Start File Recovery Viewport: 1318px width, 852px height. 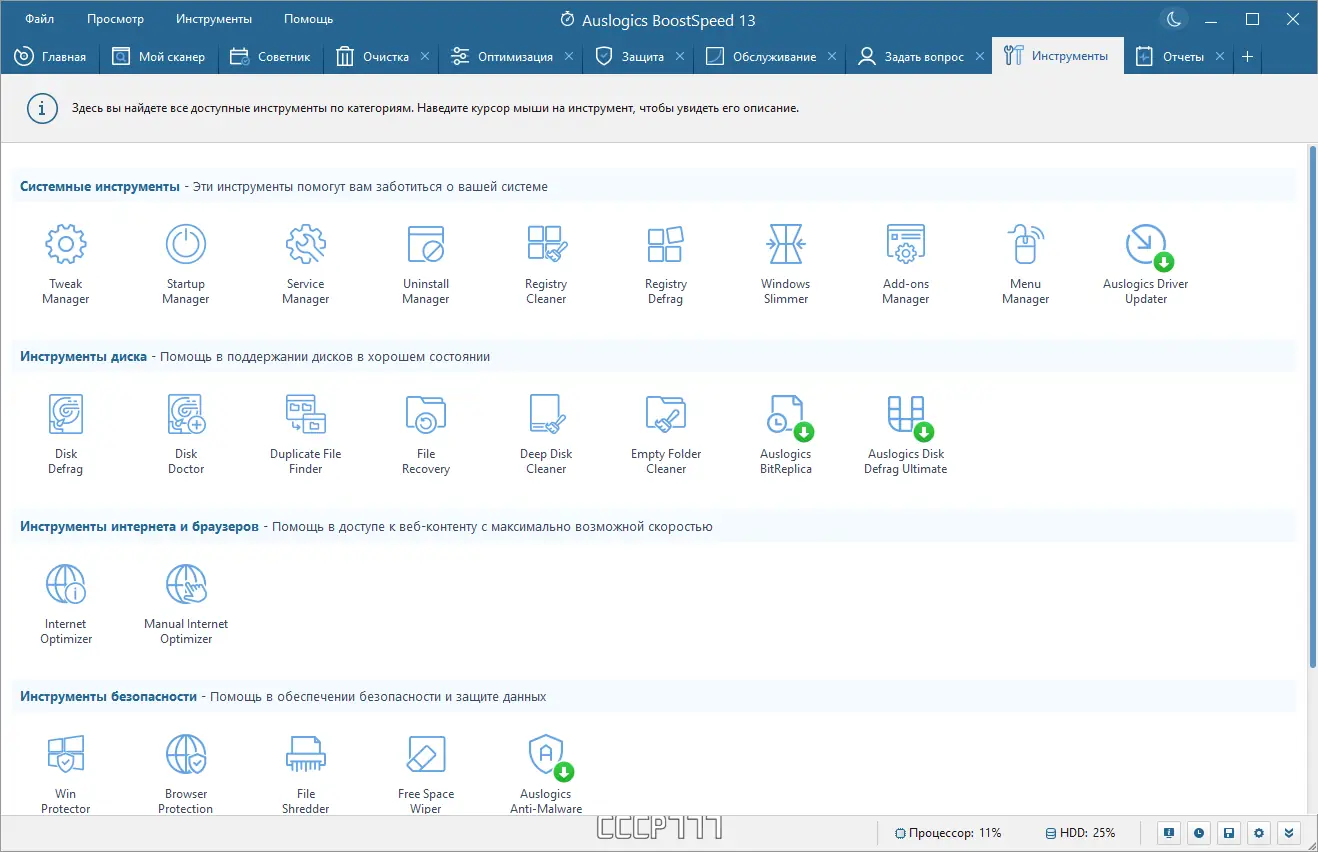426,435
